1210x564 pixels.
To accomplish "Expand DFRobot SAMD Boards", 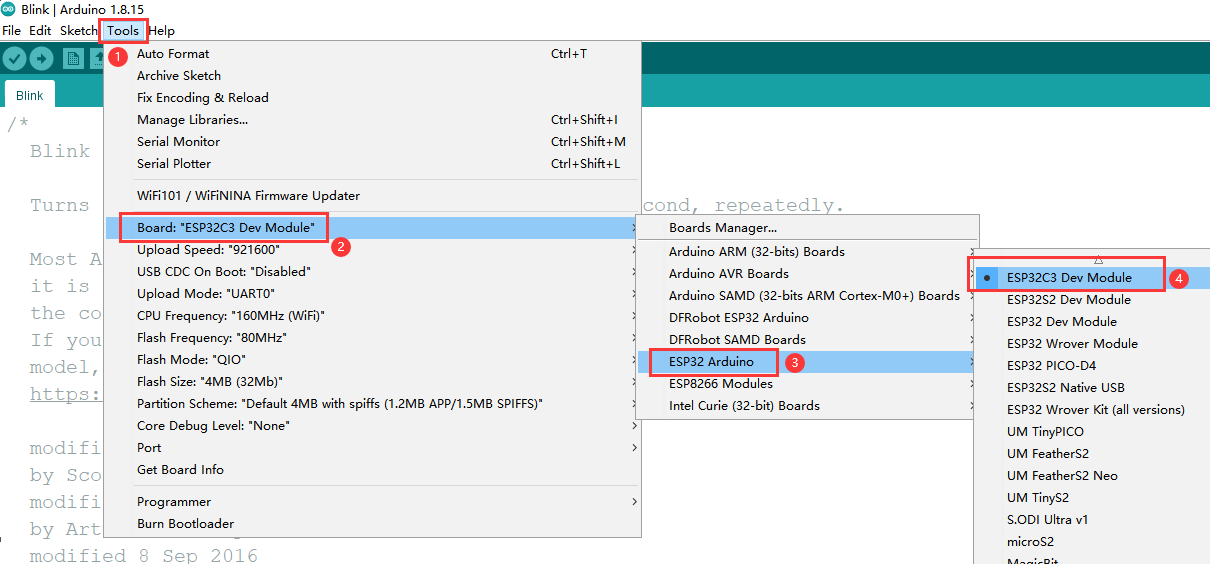I will [807, 340].
